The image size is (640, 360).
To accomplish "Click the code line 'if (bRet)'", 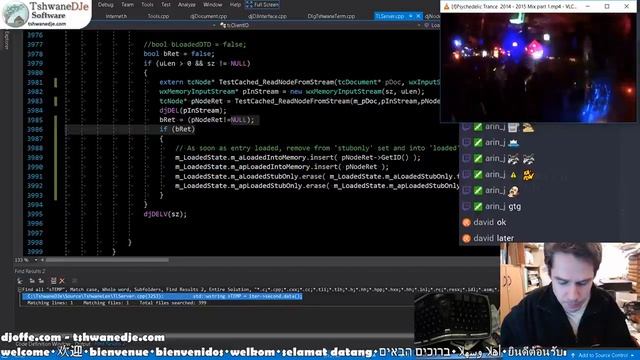I will [x=177, y=129].
